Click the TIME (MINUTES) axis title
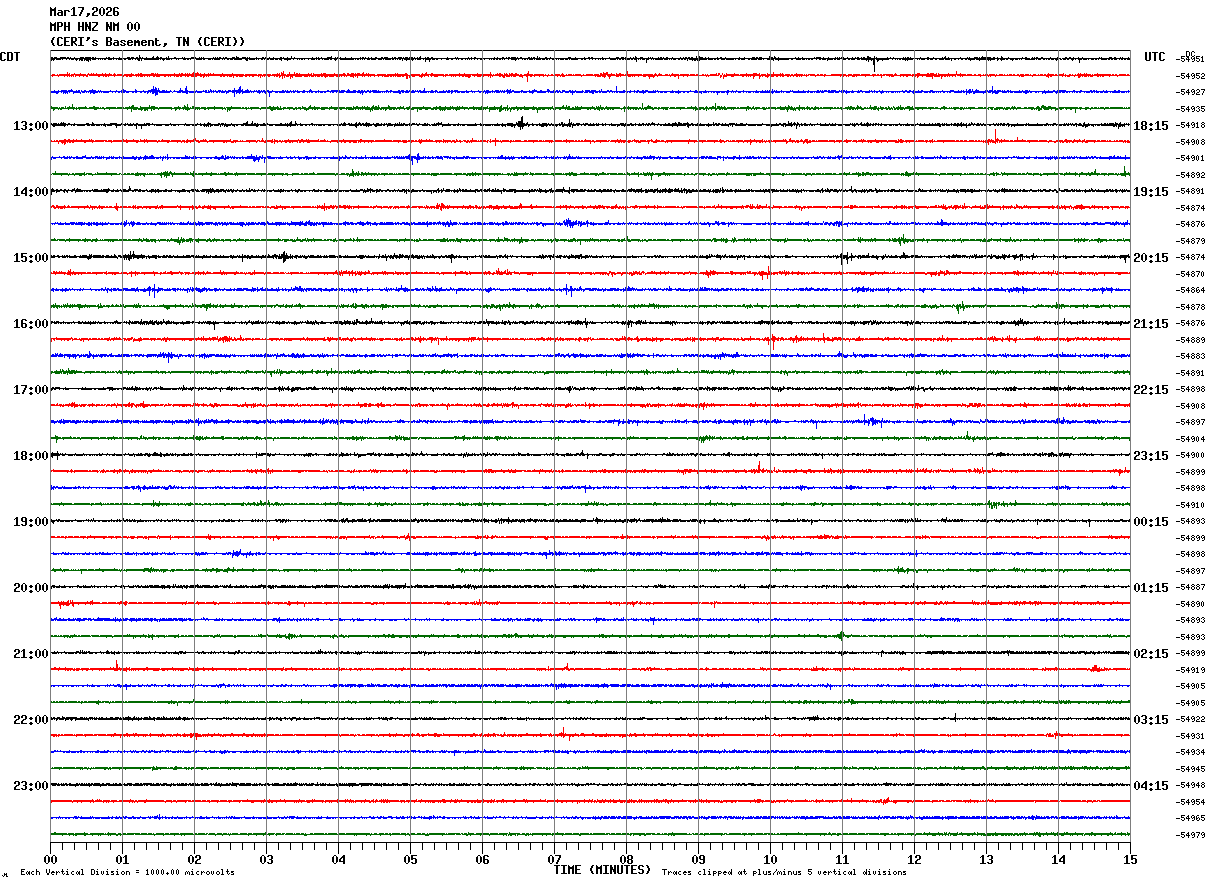 [602, 870]
